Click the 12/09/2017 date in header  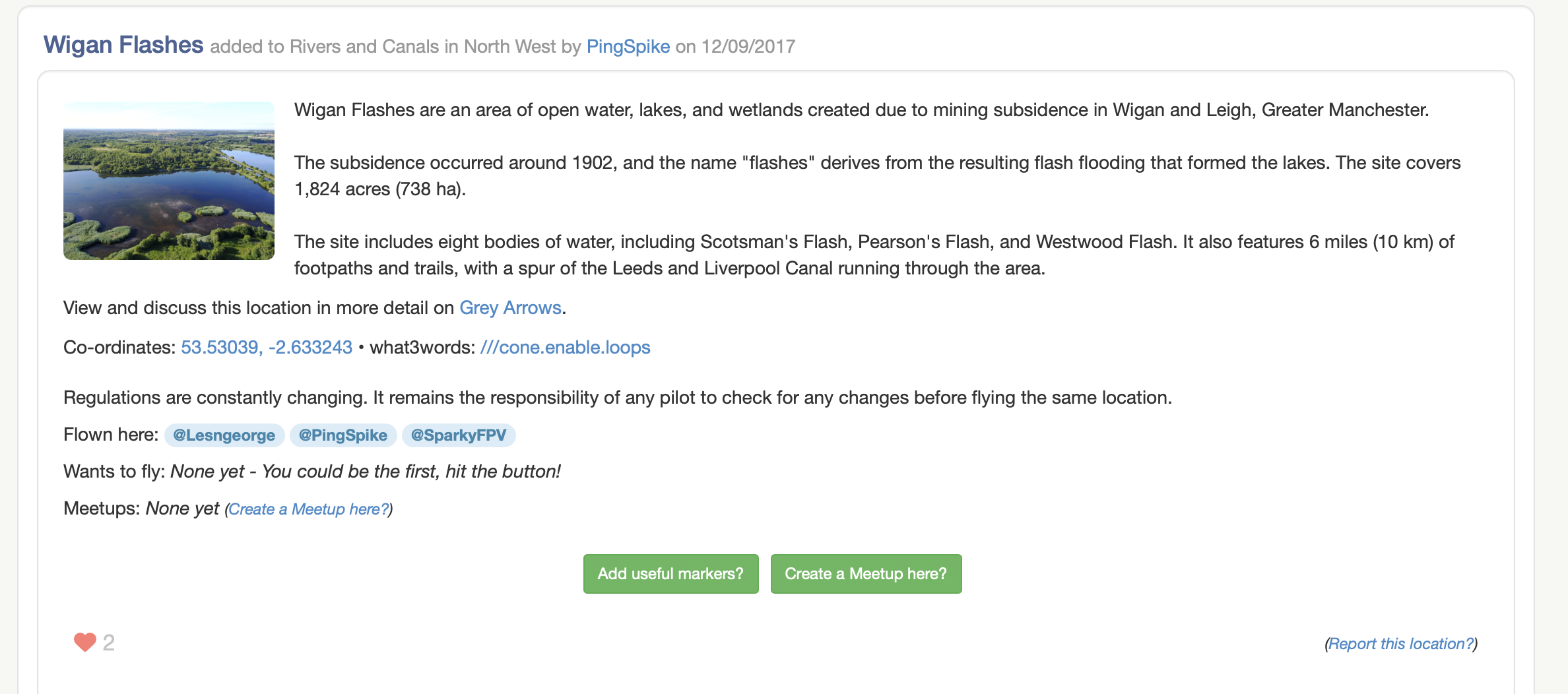pyautogui.click(x=748, y=46)
